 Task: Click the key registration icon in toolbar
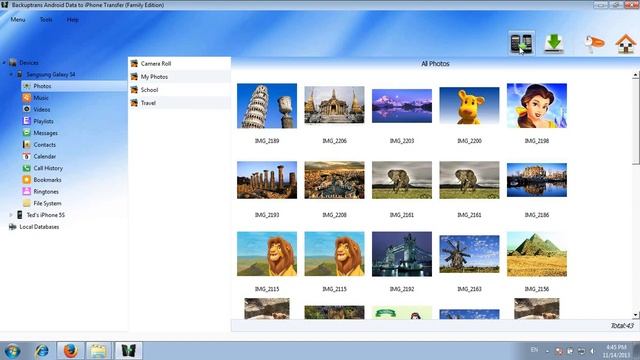(593, 43)
